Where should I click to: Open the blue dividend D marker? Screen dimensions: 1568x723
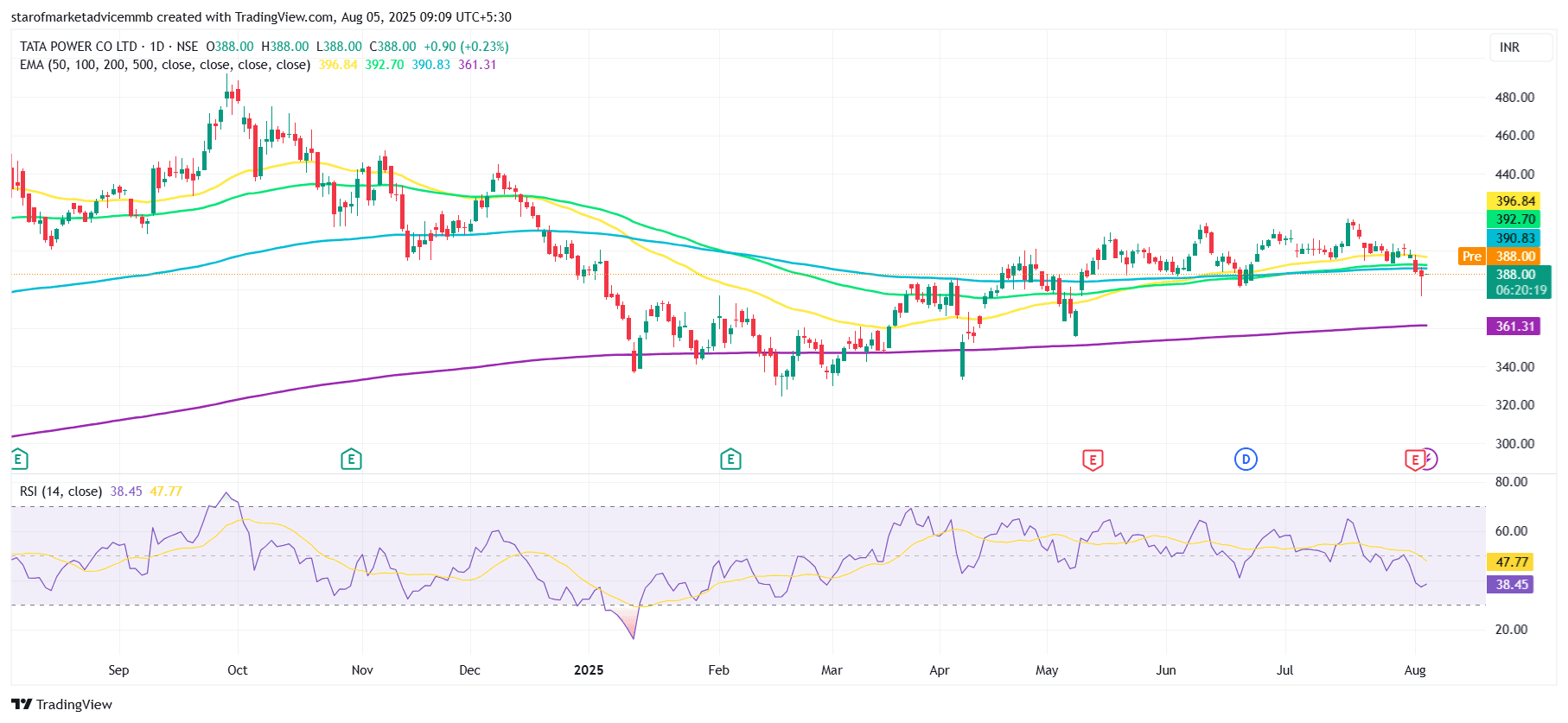(1246, 459)
